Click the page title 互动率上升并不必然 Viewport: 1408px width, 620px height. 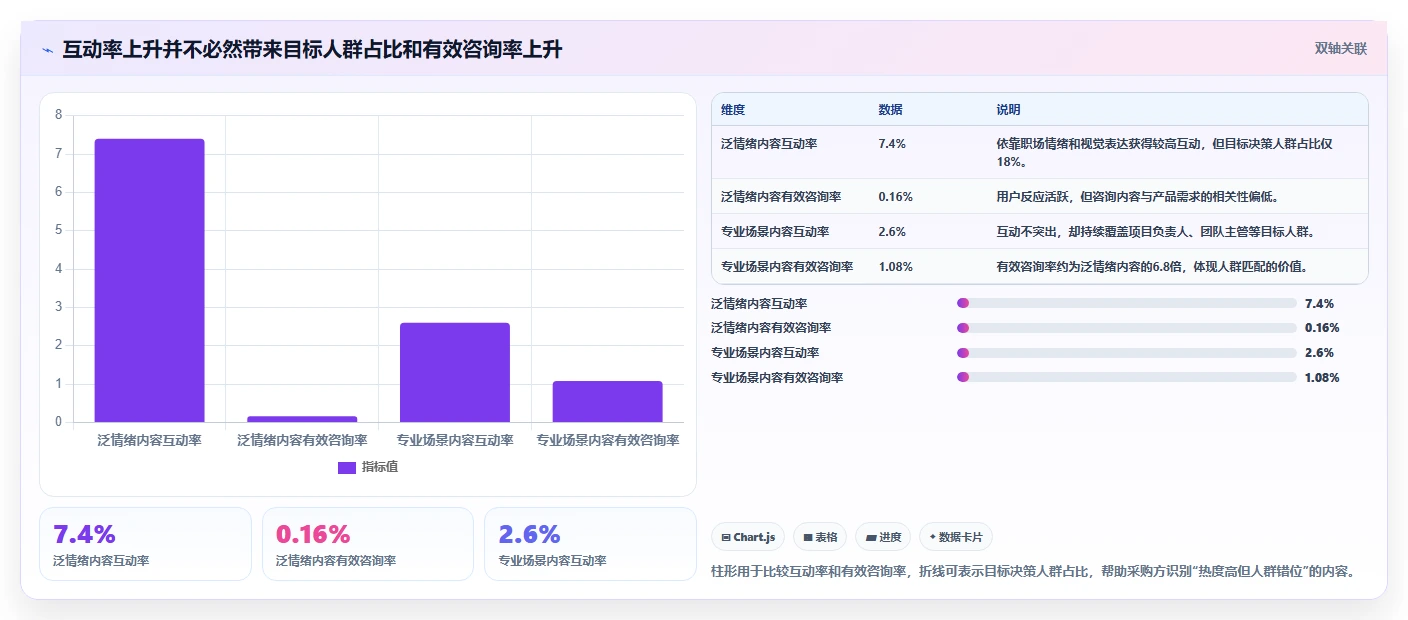pyautogui.click(x=312, y=49)
